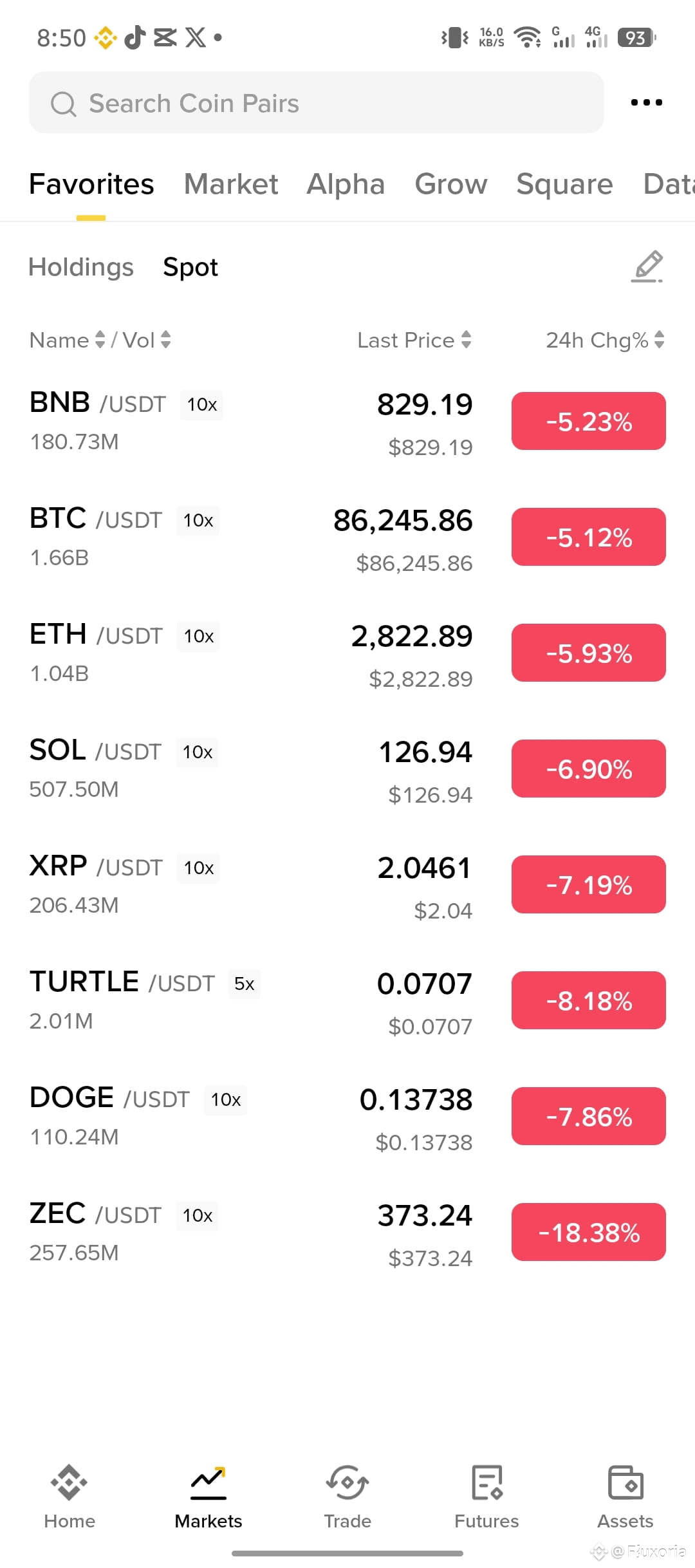Viewport: 695px width, 1568px height.
Task: Sort by Last Price column
Action: [414, 340]
